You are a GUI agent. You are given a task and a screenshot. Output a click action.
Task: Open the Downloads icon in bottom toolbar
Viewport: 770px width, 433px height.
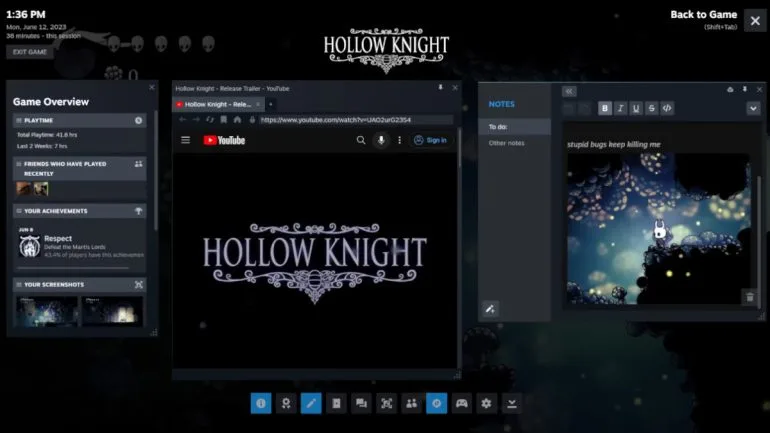(512, 403)
